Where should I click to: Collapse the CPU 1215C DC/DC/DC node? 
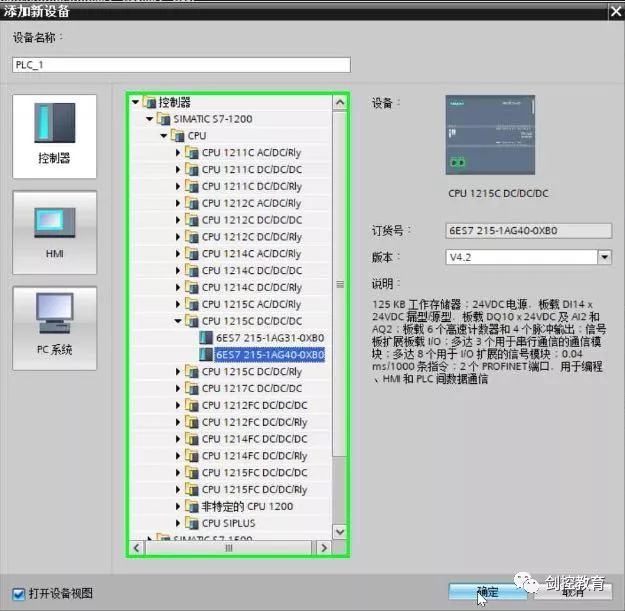[178, 321]
